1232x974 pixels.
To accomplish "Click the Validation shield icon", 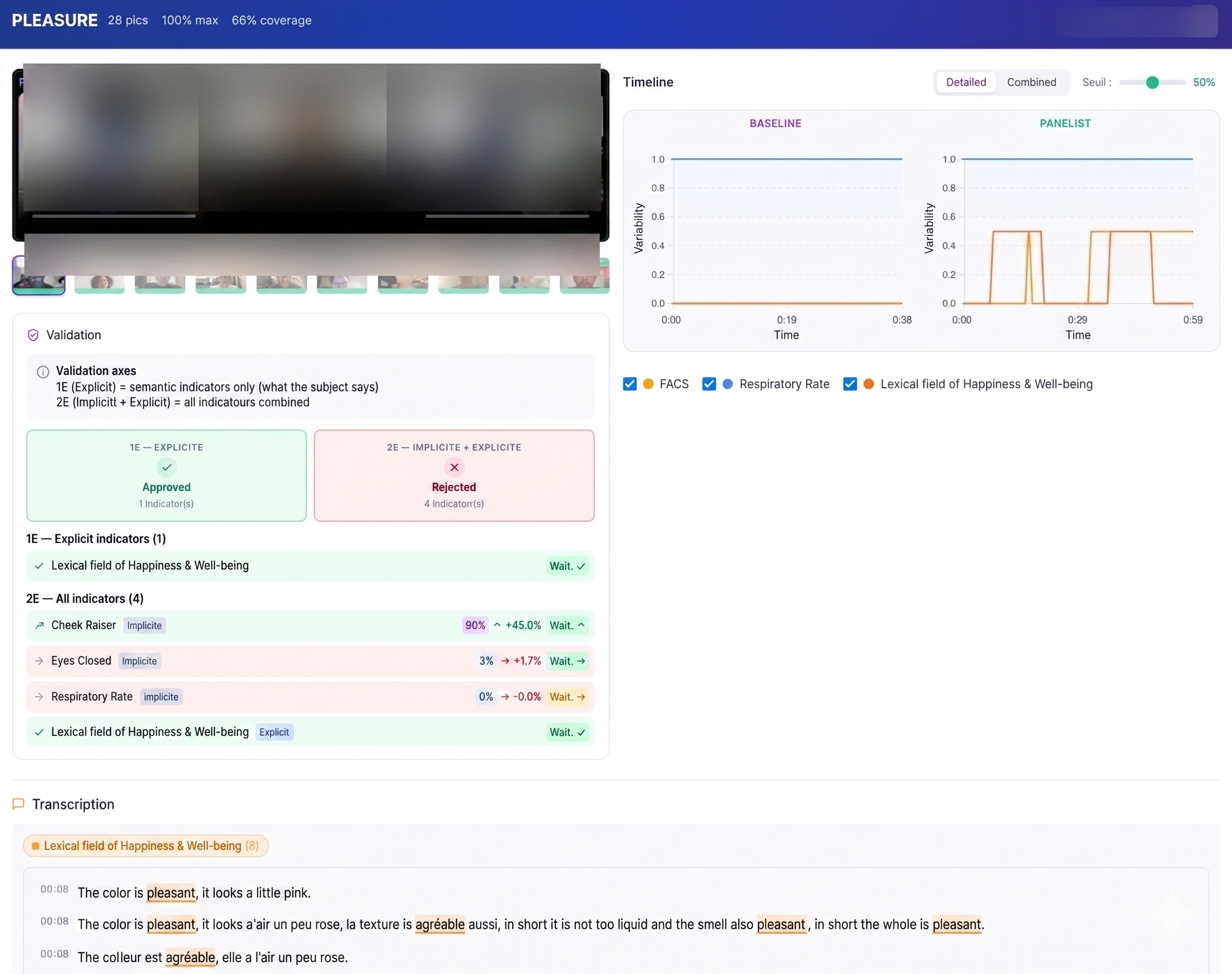I will [x=33, y=335].
